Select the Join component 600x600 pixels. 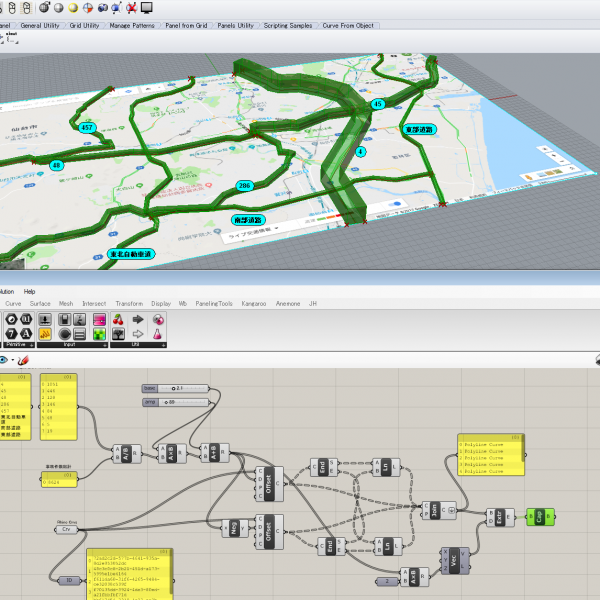tap(439, 510)
